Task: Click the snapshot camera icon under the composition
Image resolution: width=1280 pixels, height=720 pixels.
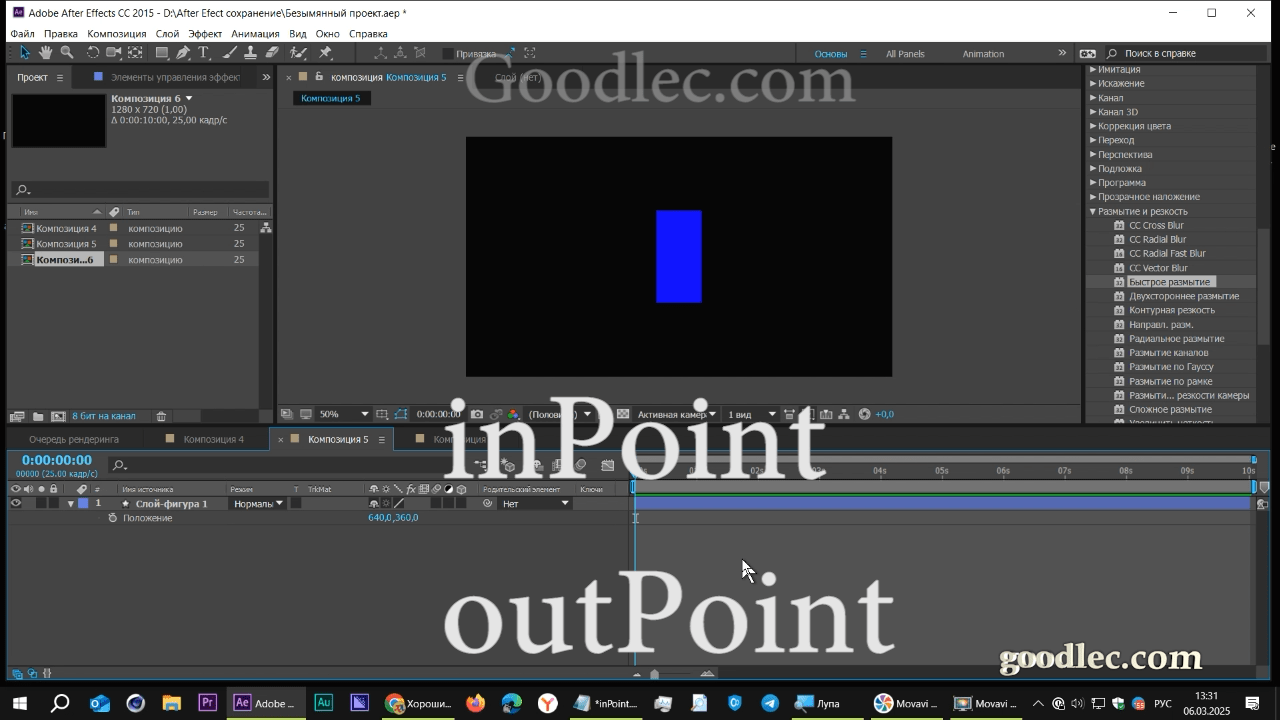Action: (x=478, y=413)
